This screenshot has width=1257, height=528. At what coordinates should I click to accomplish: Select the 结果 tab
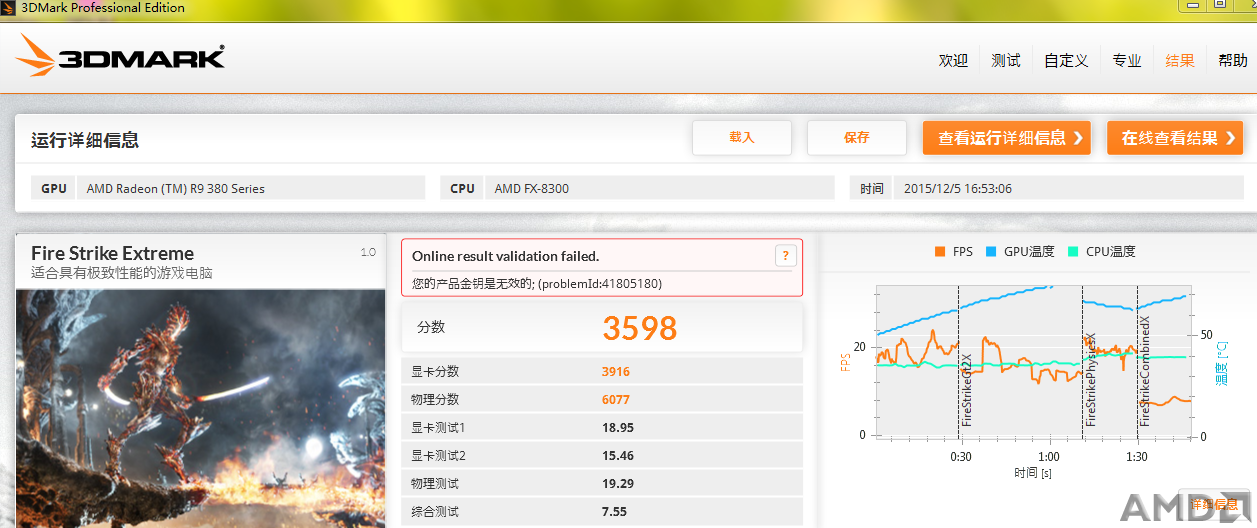tap(1180, 60)
